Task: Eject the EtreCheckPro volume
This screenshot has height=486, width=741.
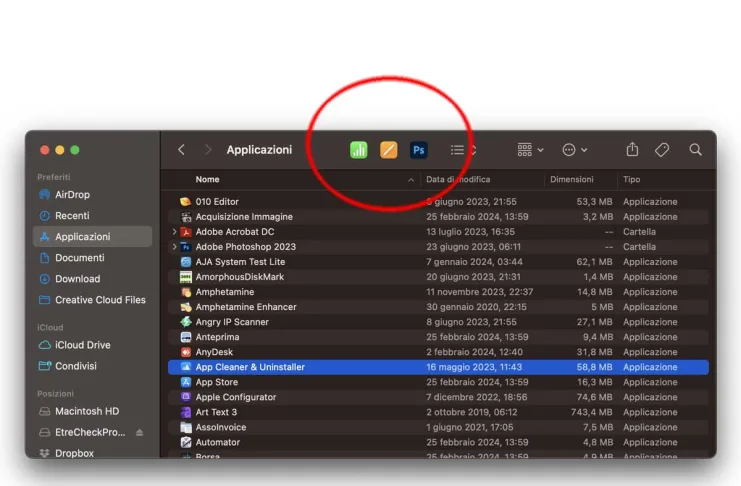Action: point(139,432)
